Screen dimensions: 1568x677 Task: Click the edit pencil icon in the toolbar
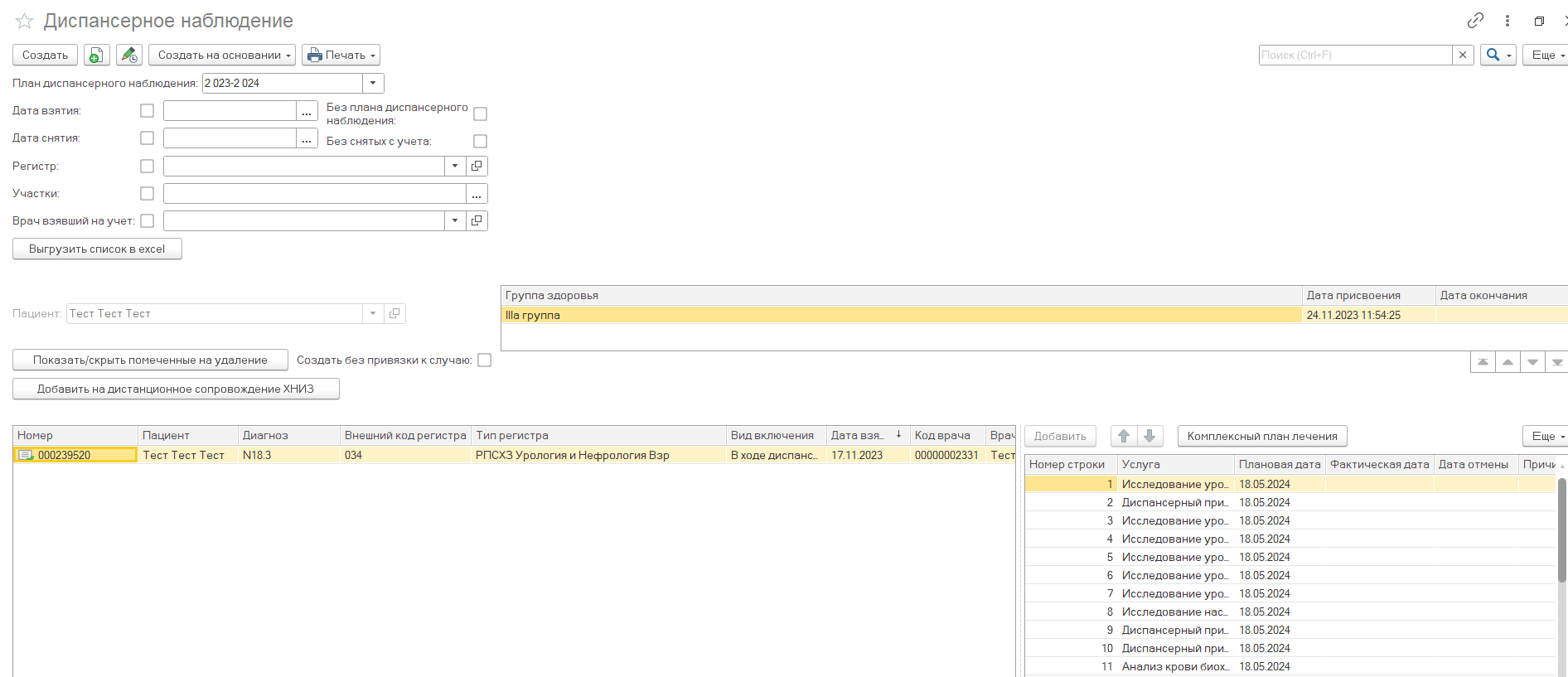click(128, 56)
